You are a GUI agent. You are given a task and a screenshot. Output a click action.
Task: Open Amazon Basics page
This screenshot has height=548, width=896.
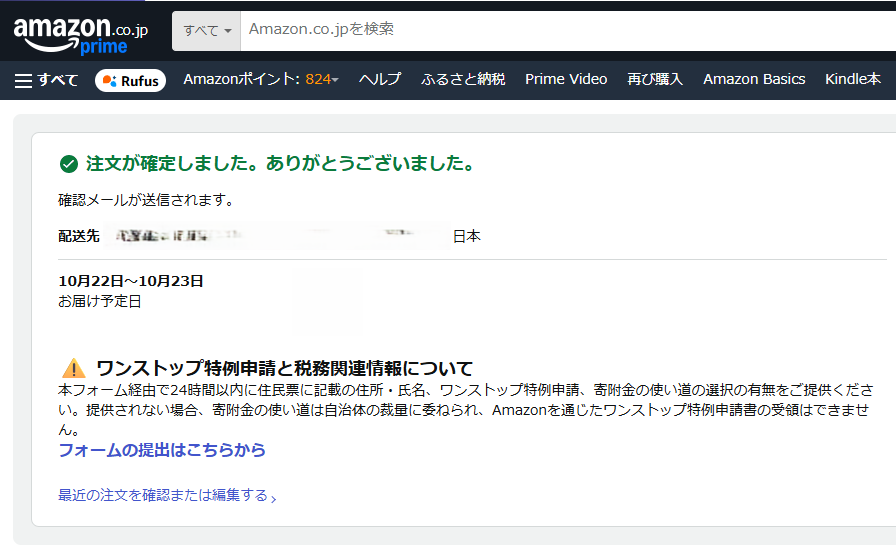pos(754,79)
